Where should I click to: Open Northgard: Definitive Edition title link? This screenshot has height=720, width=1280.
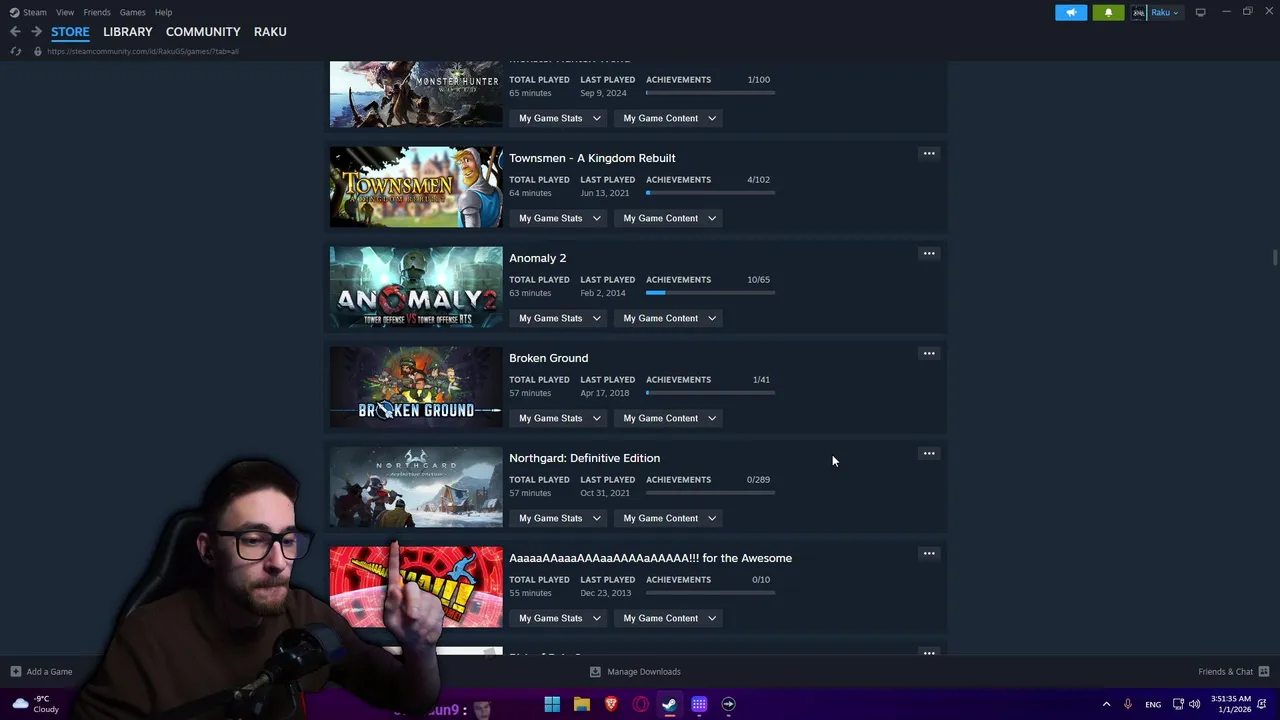(584, 458)
